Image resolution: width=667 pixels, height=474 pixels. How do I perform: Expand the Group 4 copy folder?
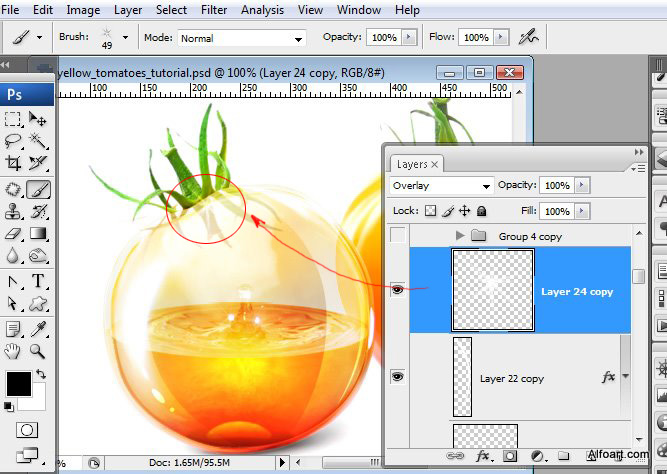(x=460, y=236)
